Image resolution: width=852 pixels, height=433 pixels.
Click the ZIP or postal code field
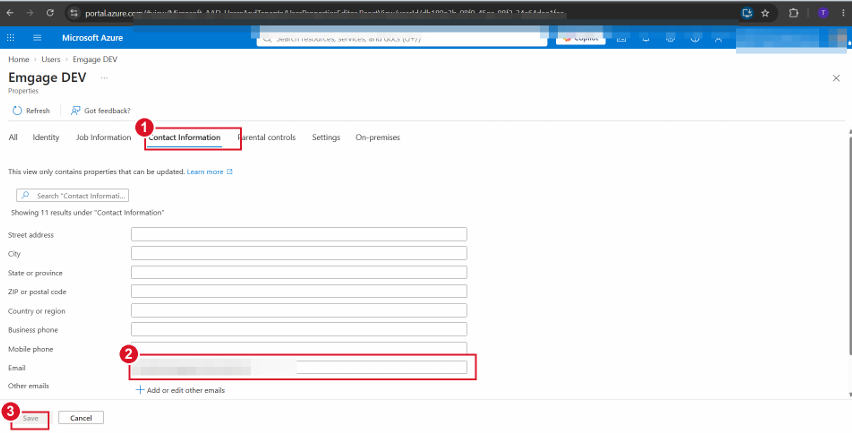pos(299,291)
